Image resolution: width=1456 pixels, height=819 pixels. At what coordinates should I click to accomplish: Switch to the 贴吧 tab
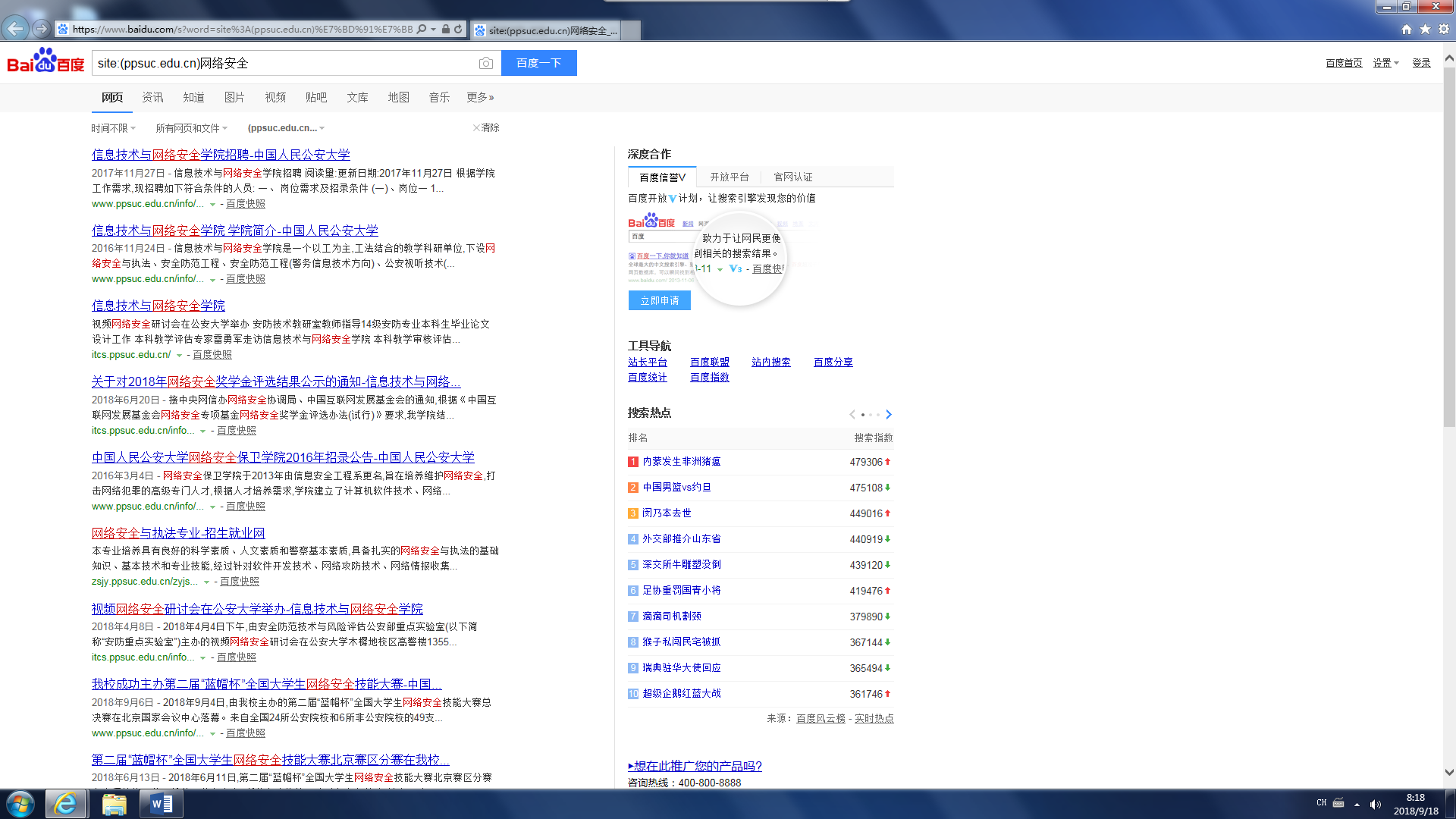(316, 97)
